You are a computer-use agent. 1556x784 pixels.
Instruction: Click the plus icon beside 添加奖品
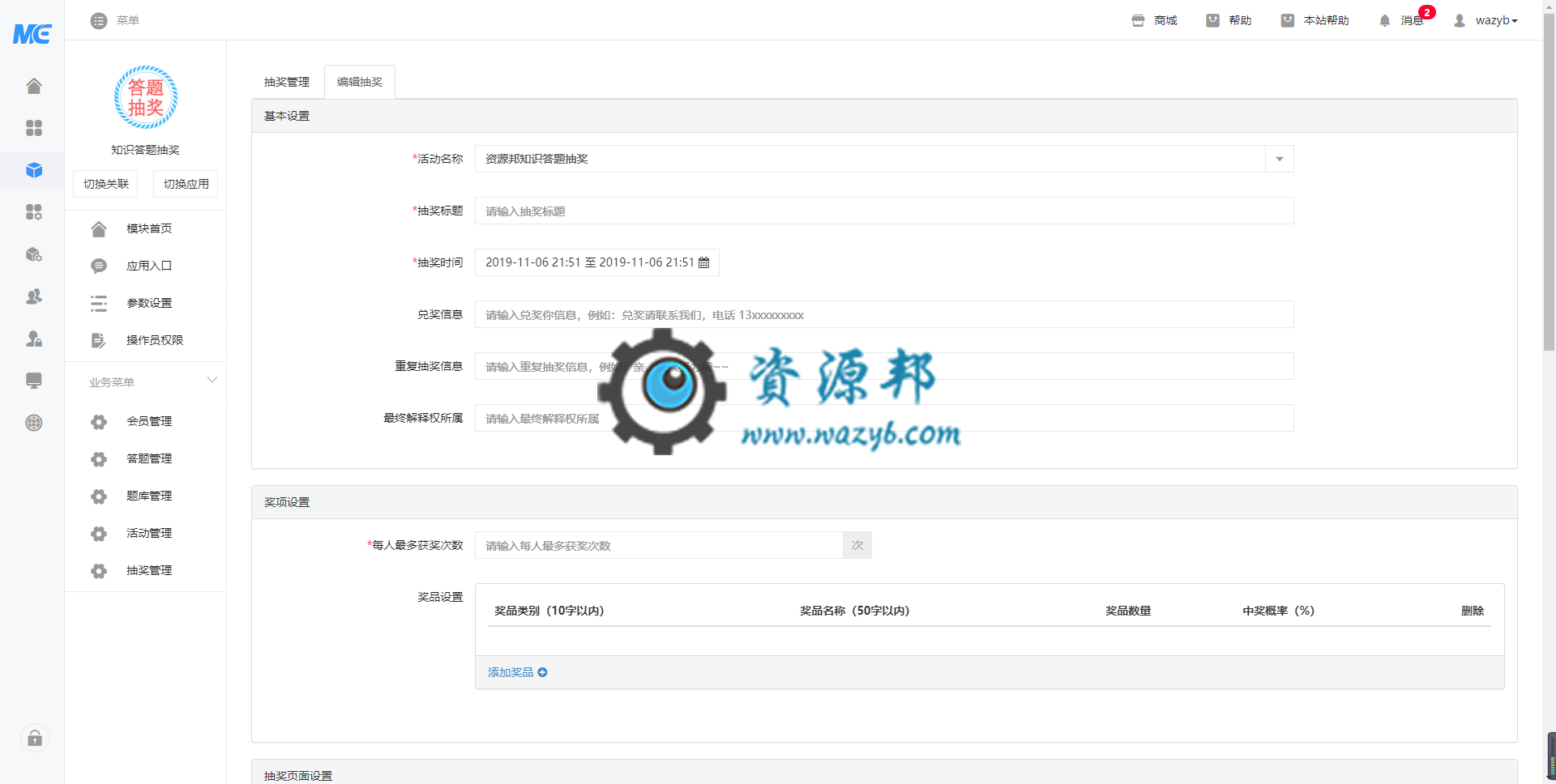pos(542,672)
